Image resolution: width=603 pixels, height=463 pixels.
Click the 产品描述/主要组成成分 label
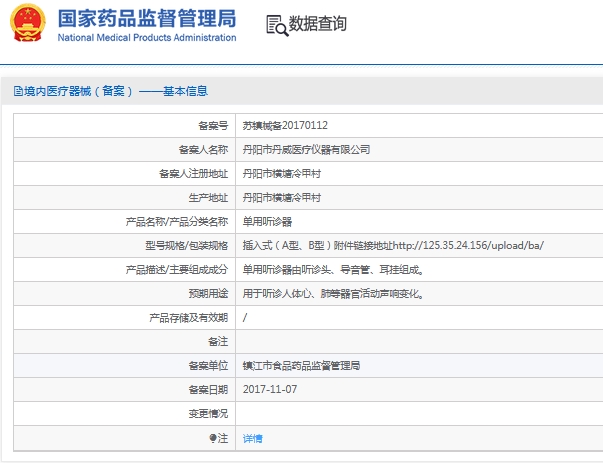177,270
